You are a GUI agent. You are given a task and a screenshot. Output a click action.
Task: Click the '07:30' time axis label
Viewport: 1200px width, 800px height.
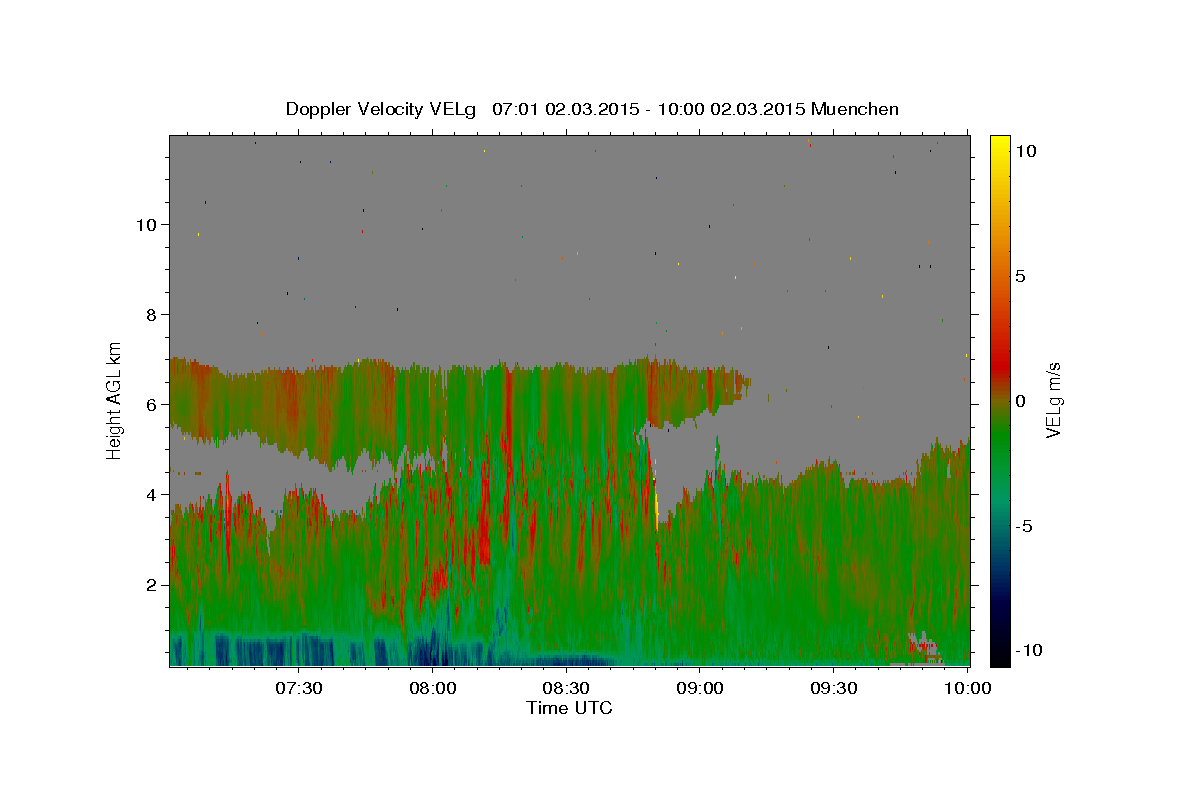[299, 688]
